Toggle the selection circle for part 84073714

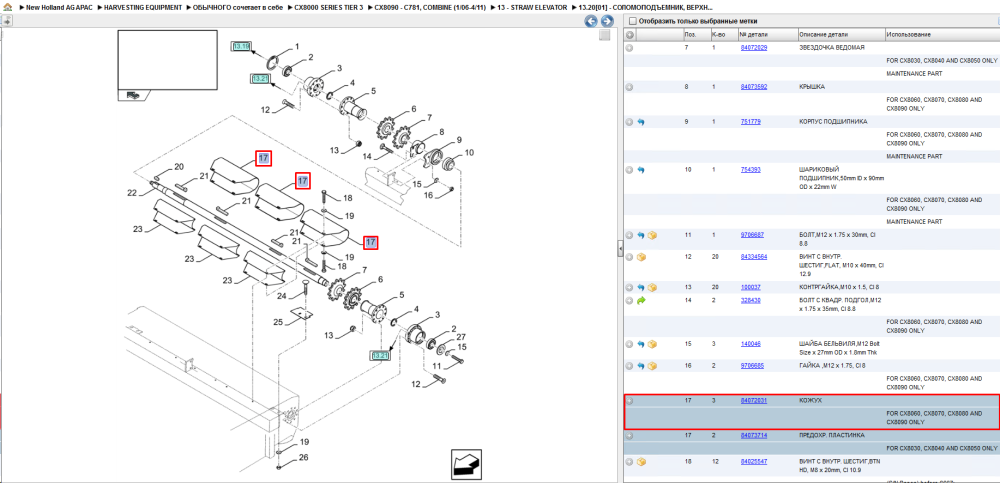(x=629, y=436)
